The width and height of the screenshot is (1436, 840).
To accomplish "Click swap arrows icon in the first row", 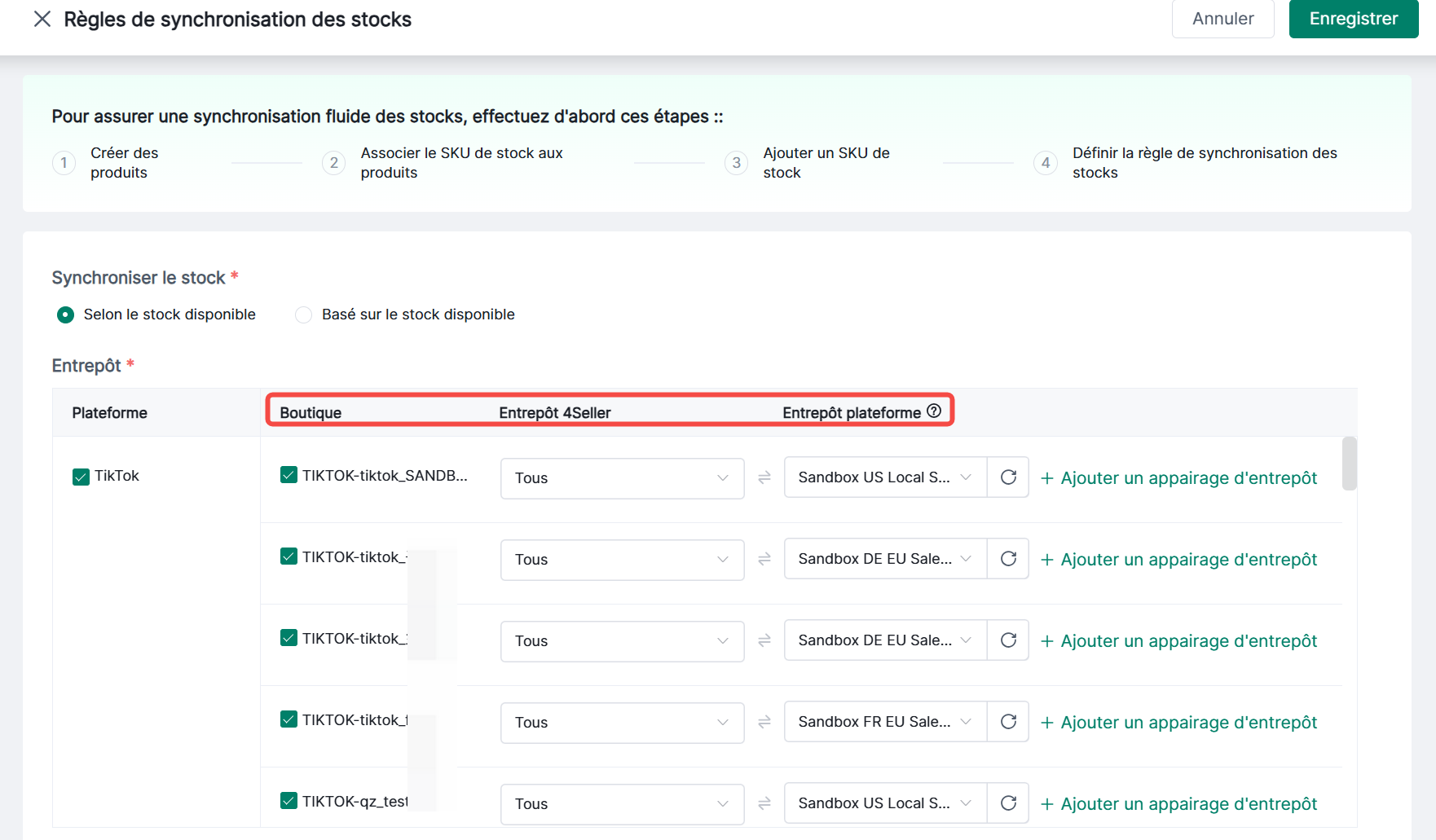I will pos(764,478).
